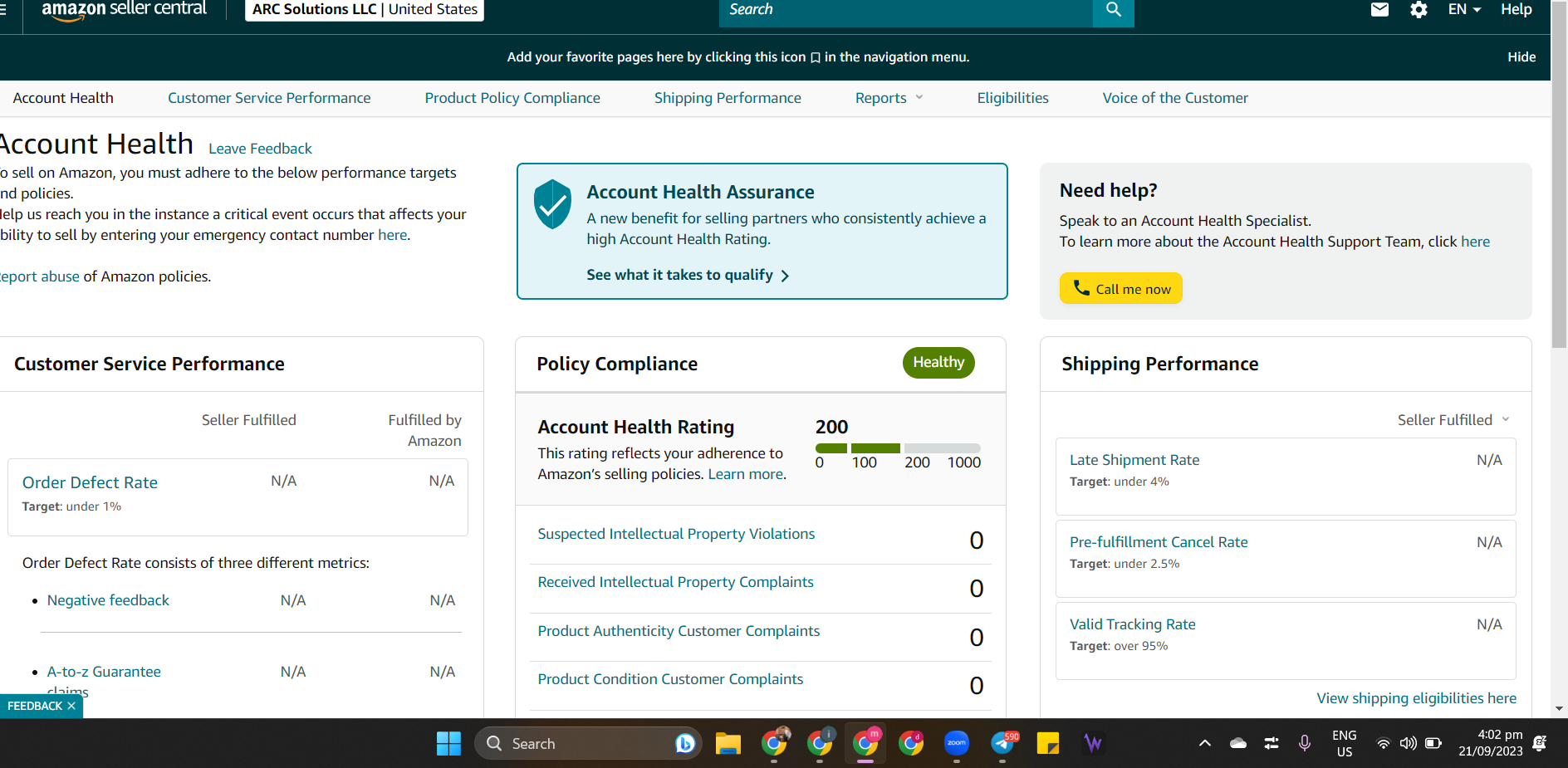The image size is (1568, 768).
Task: Open Telegram from the taskbar
Action: (1003, 743)
